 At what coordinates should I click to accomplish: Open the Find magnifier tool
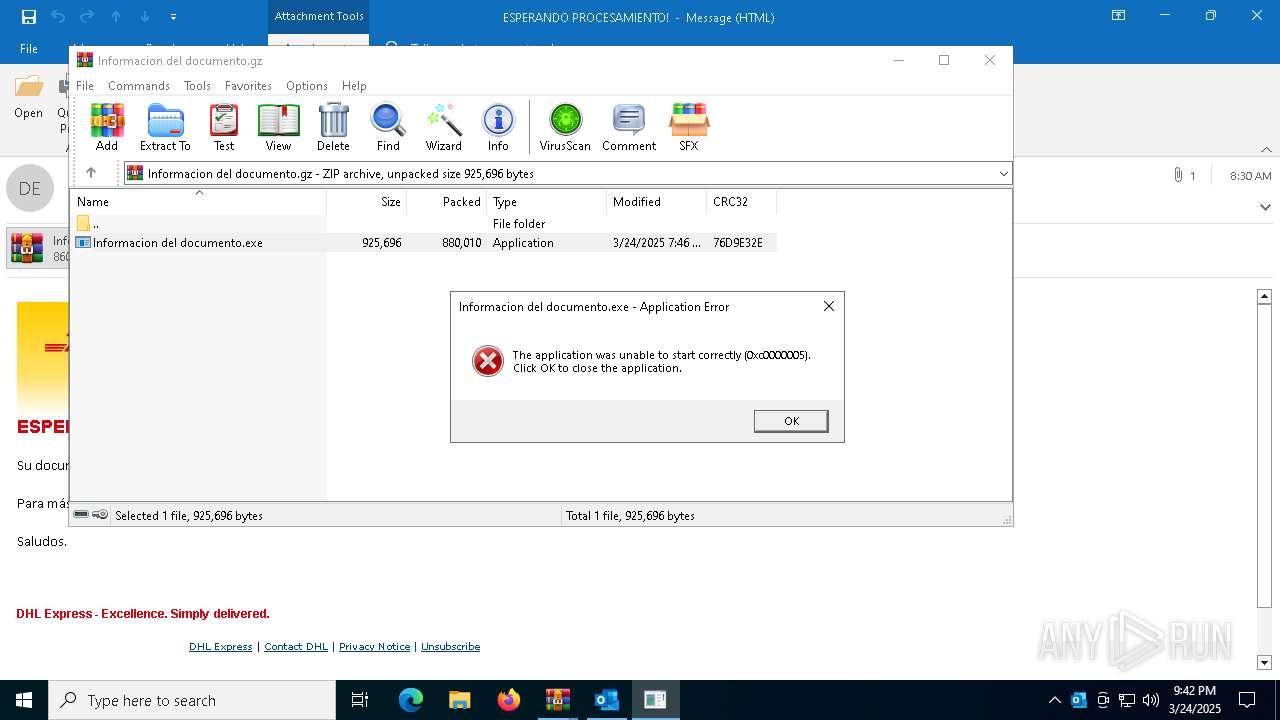pyautogui.click(x=388, y=127)
